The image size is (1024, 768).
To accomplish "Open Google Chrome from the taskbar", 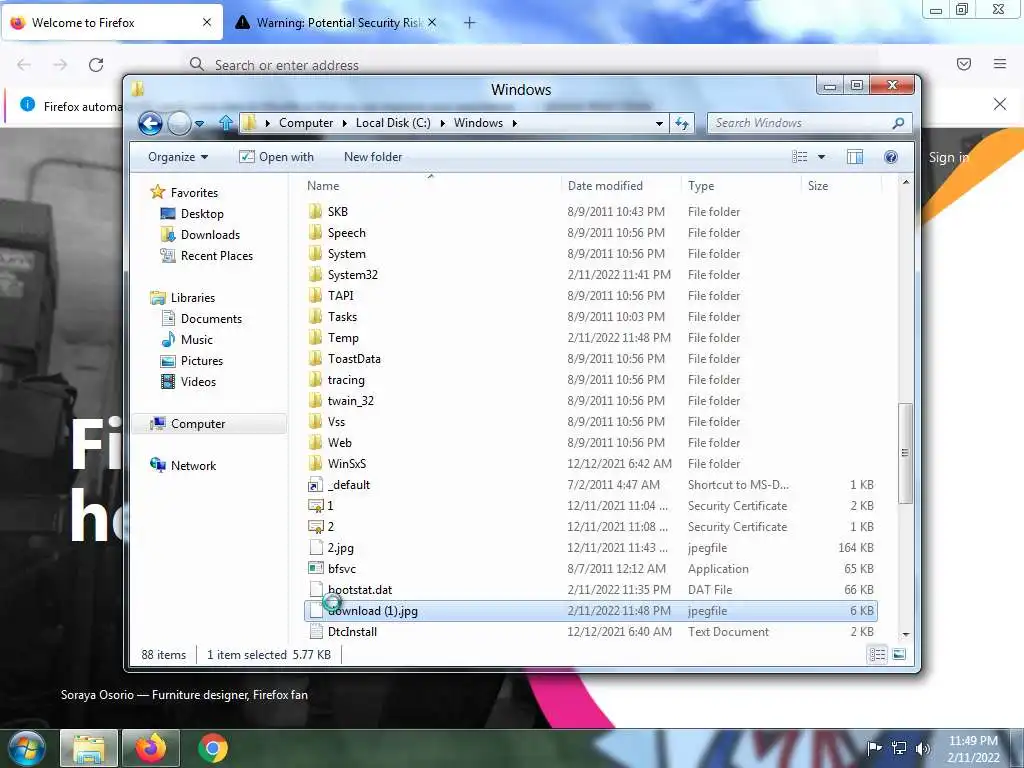I will tap(212, 748).
